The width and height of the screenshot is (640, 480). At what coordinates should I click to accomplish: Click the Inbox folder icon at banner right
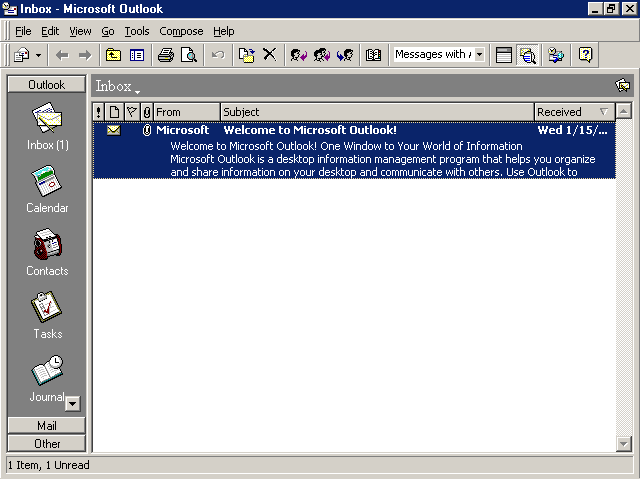[x=622, y=85]
